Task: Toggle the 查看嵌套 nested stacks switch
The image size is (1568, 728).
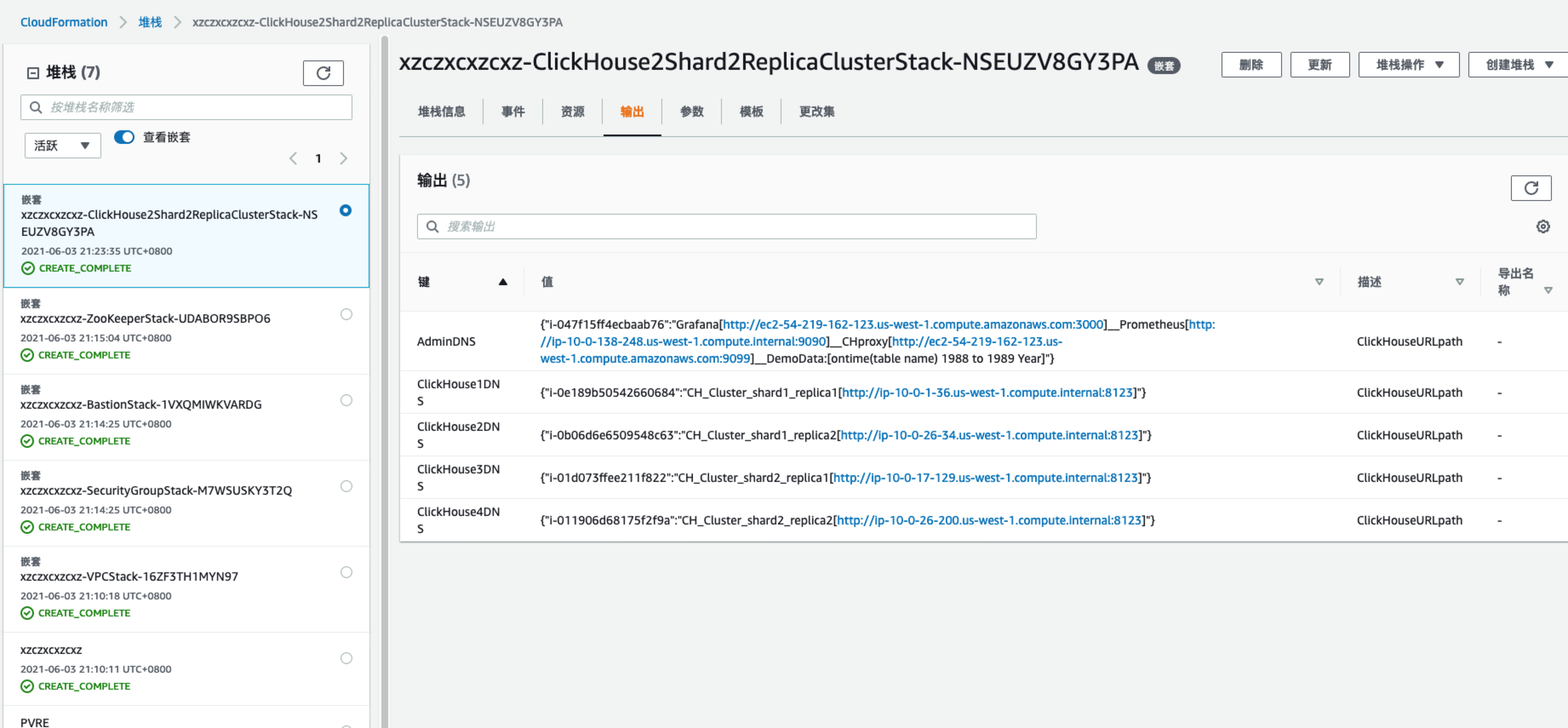Action: coord(123,137)
